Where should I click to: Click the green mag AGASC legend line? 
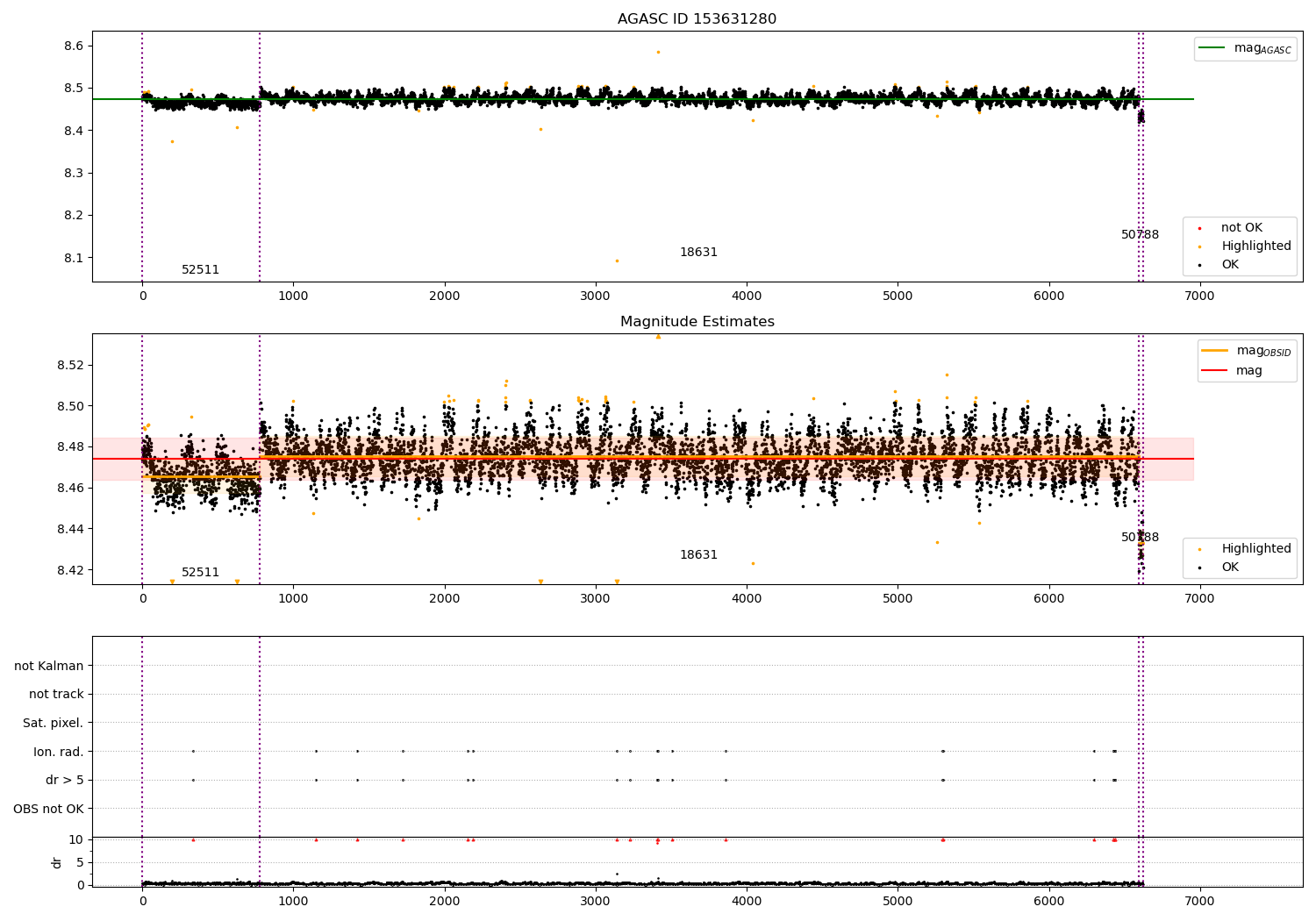(x=1212, y=48)
